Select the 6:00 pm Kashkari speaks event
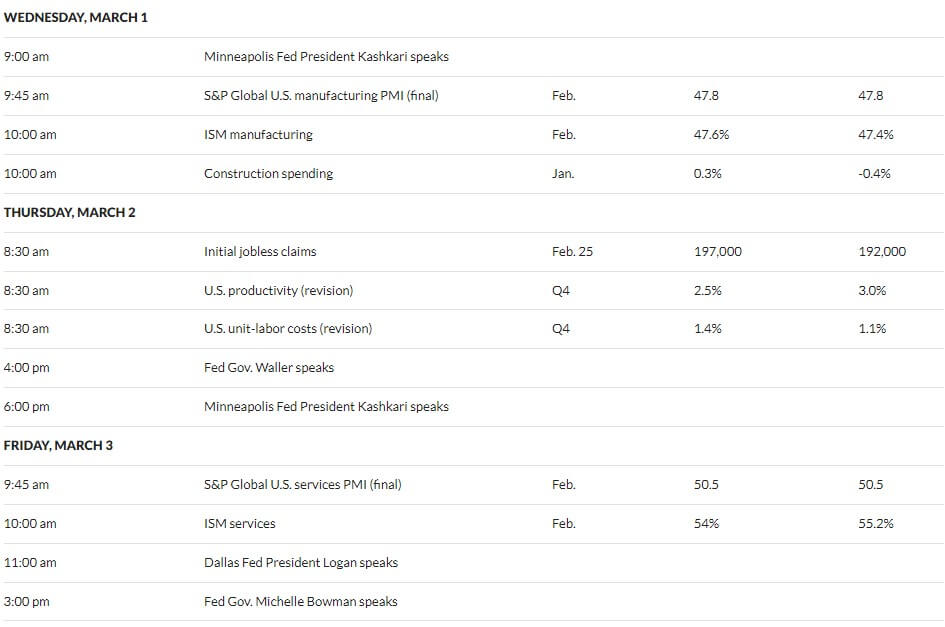This screenshot has height=627, width=945. [326, 407]
